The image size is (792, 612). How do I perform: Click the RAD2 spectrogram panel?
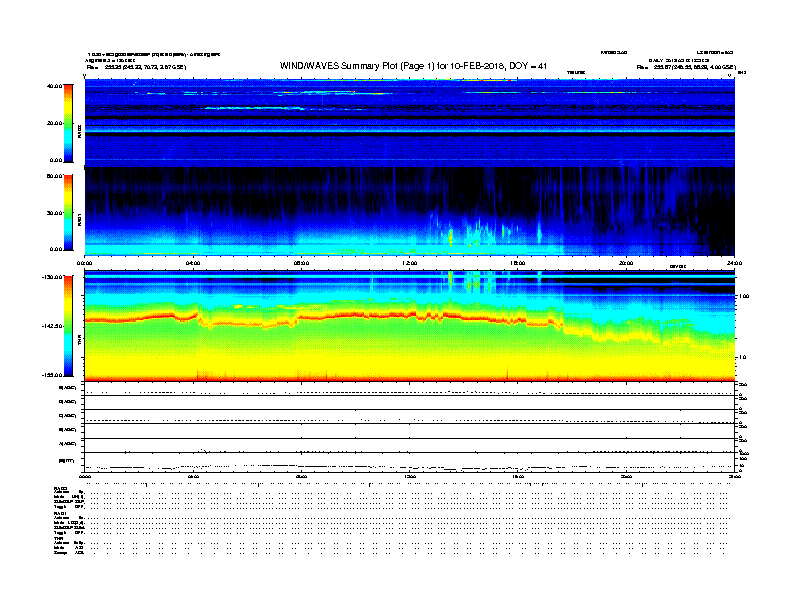410,123
